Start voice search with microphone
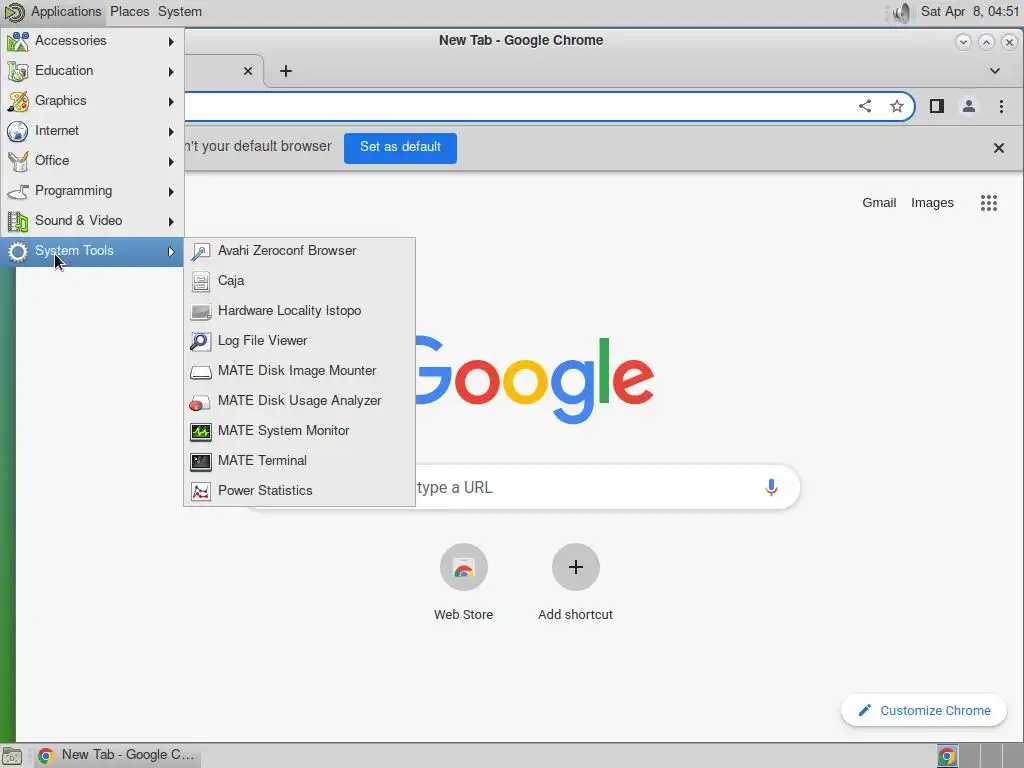 tap(771, 487)
